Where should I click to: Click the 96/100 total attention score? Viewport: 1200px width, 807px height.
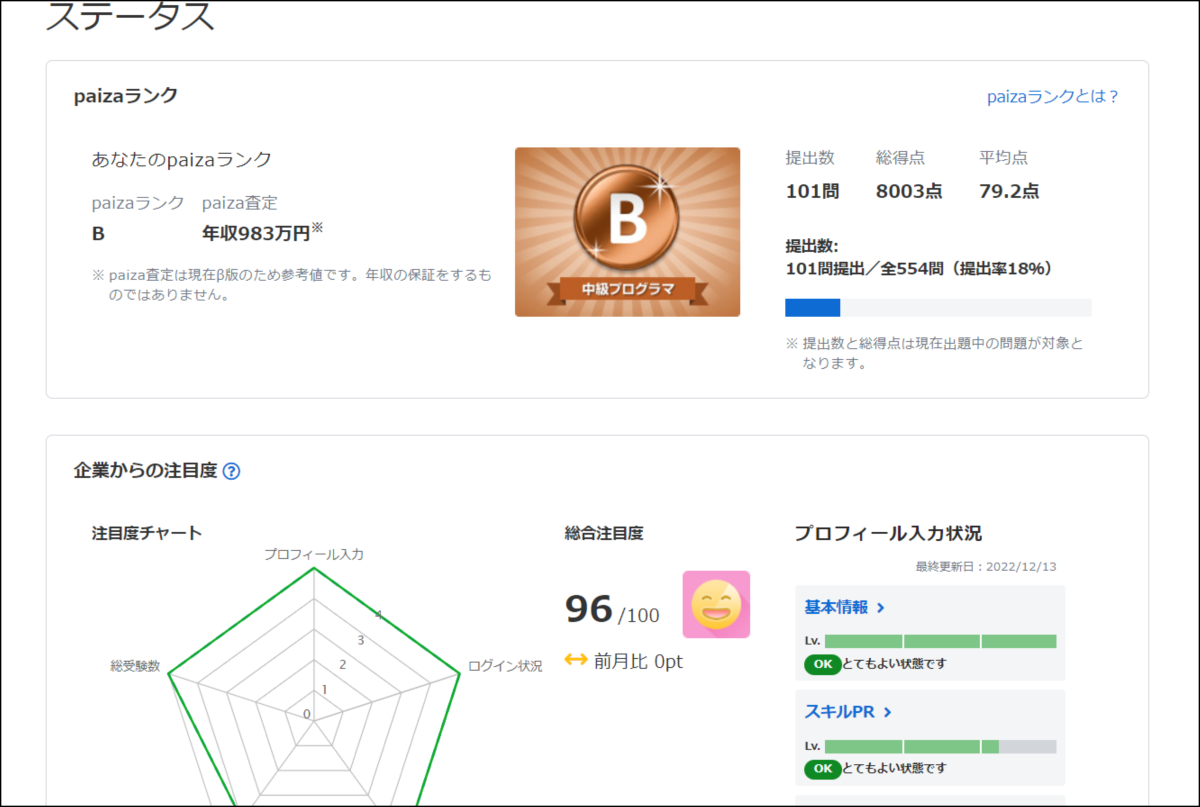click(612, 608)
